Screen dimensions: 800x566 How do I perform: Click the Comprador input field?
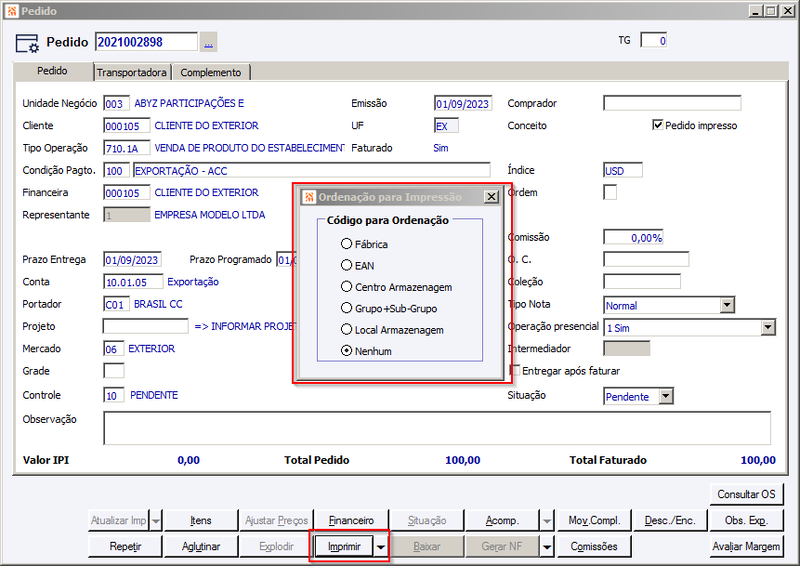[672, 103]
